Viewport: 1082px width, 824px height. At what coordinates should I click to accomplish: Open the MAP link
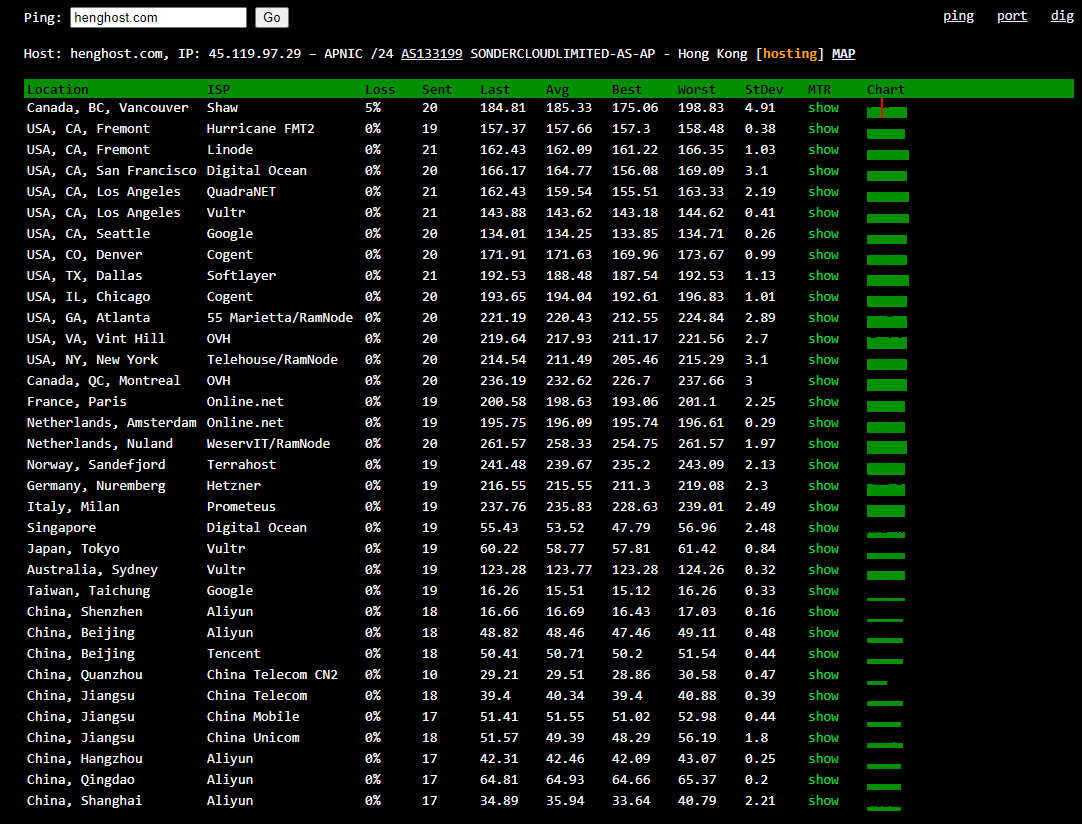point(843,54)
